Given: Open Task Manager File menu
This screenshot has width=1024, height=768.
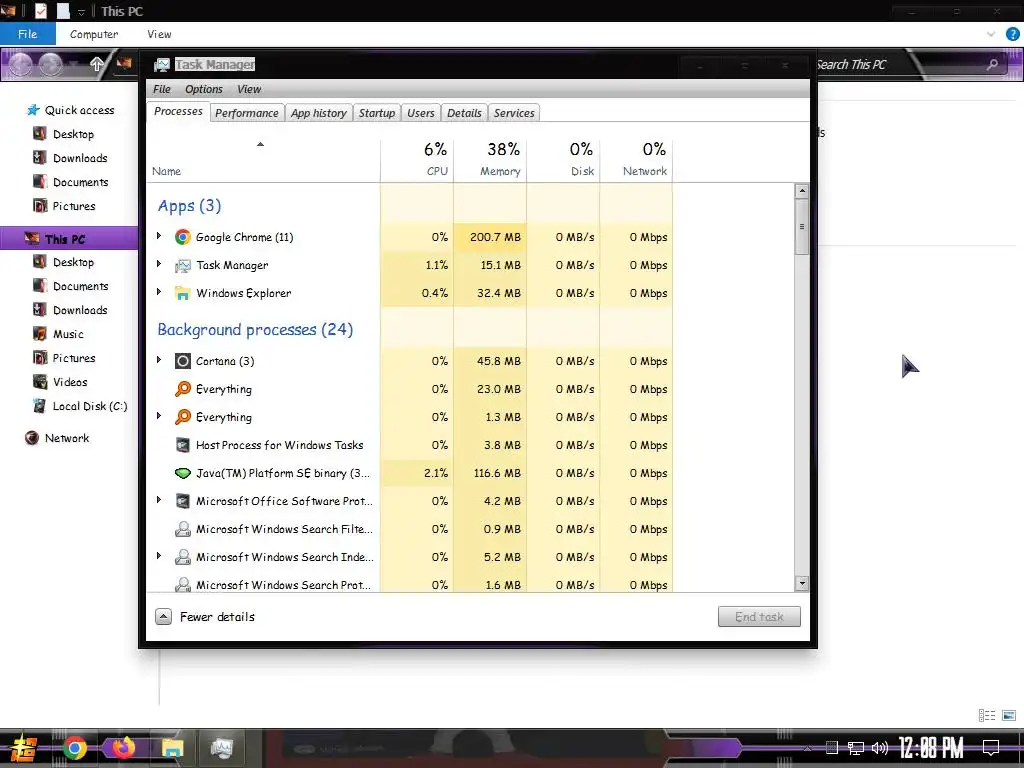Looking at the screenshot, I should (x=161, y=89).
